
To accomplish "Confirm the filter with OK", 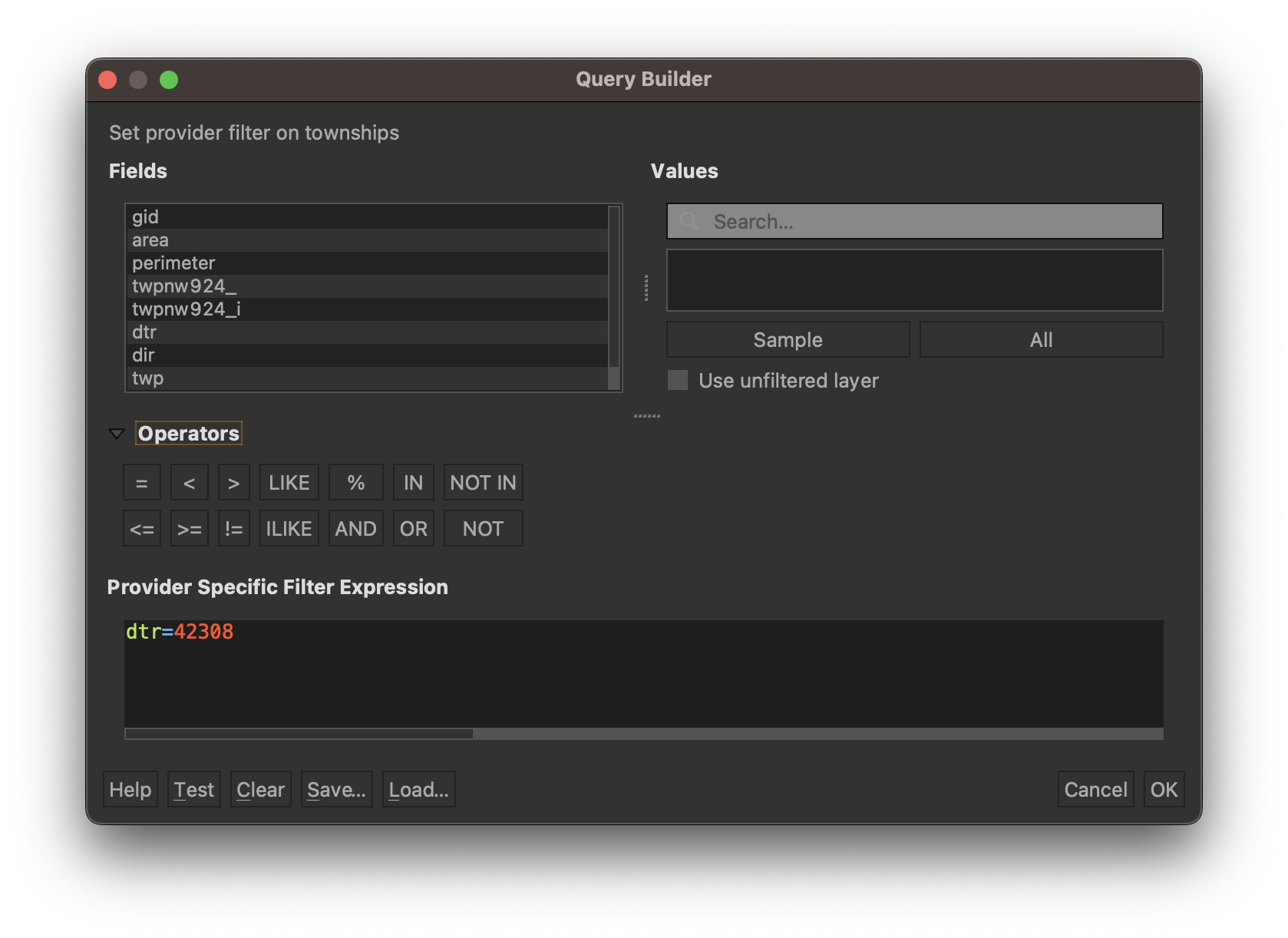I will coord(1164,789).
